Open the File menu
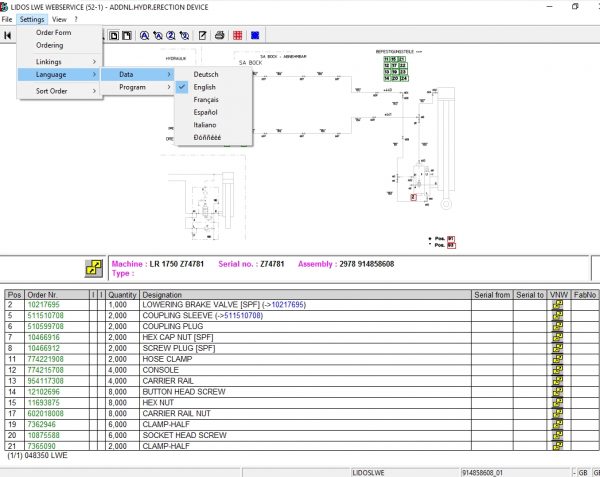 (x=7, y=19)
